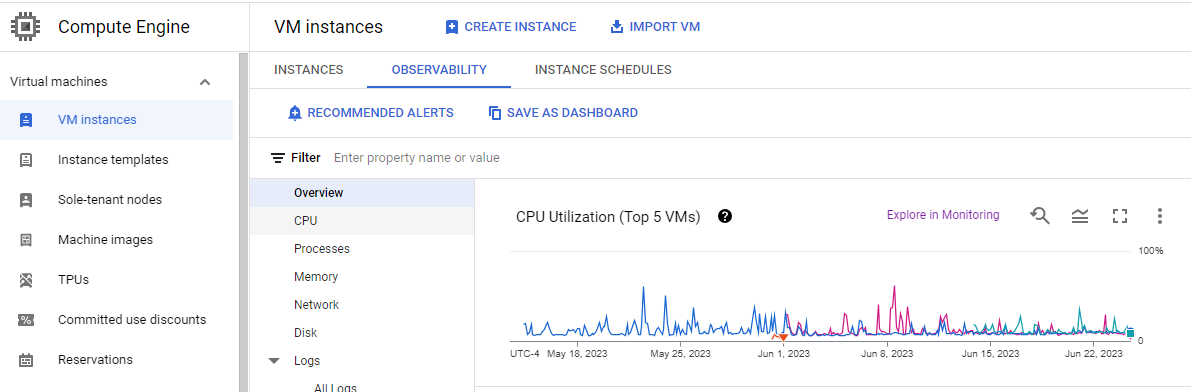Click the Reservations calendar icon

click(x=26, y=360)
